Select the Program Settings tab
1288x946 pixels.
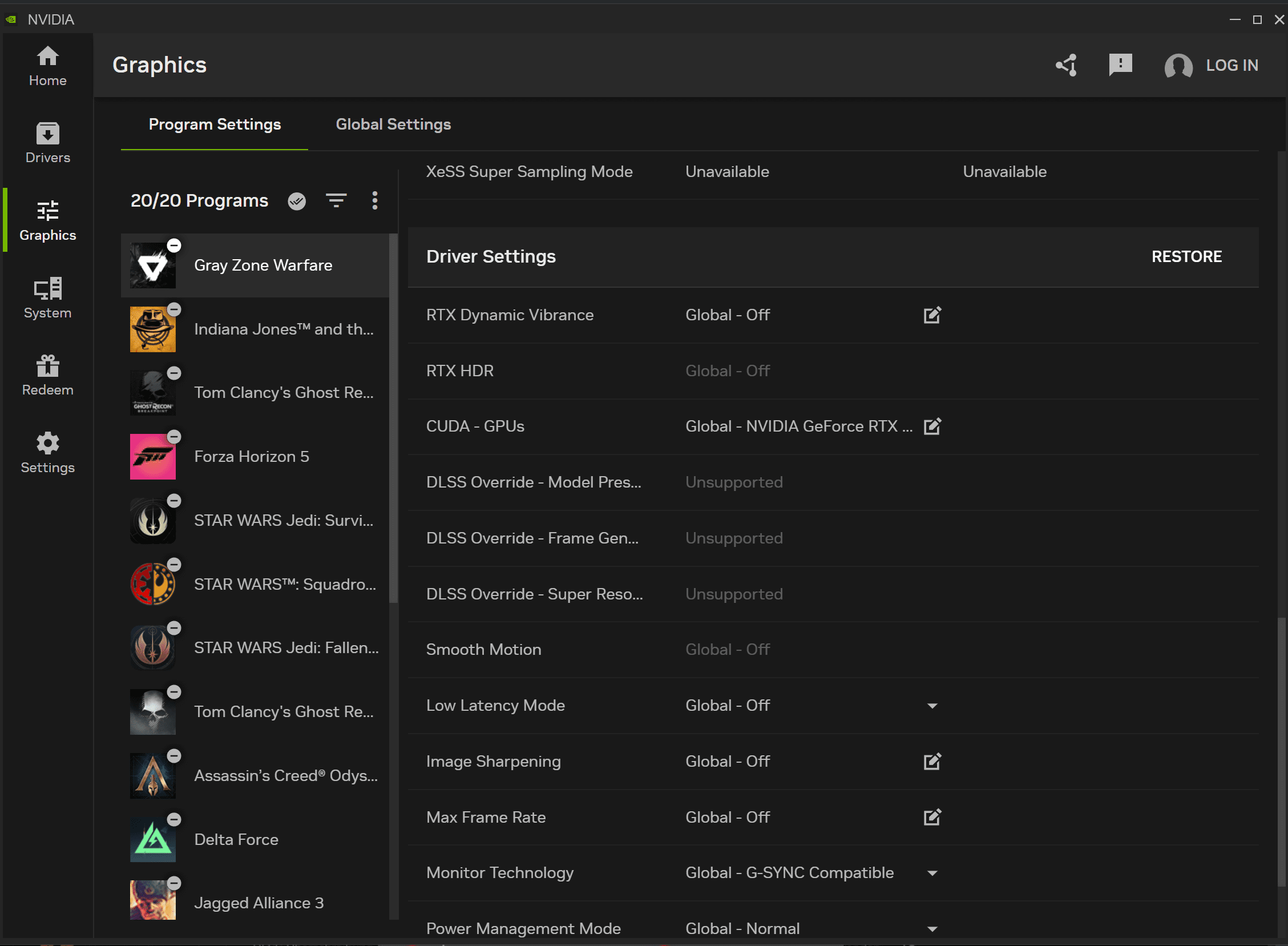[215, 124]
